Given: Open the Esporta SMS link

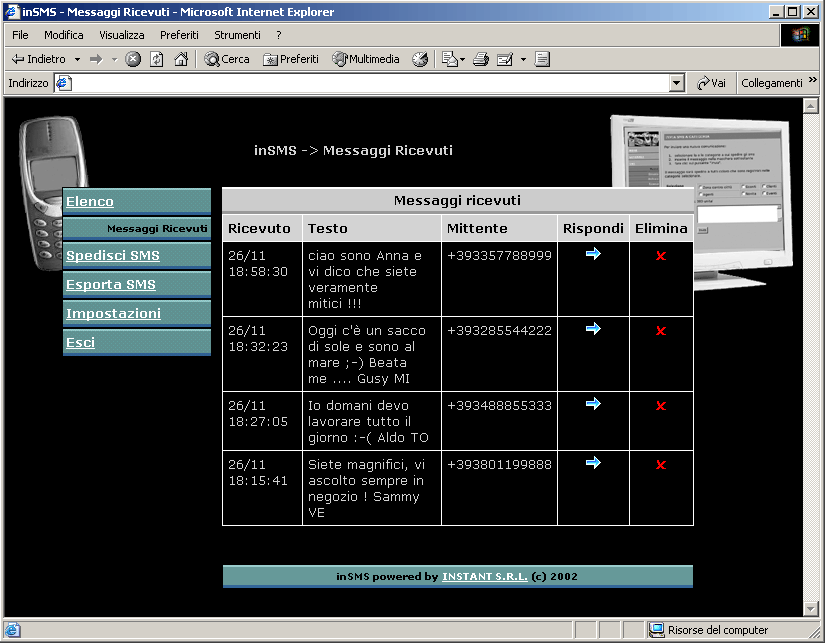Looking at the screenshot, I should (110, 285).
